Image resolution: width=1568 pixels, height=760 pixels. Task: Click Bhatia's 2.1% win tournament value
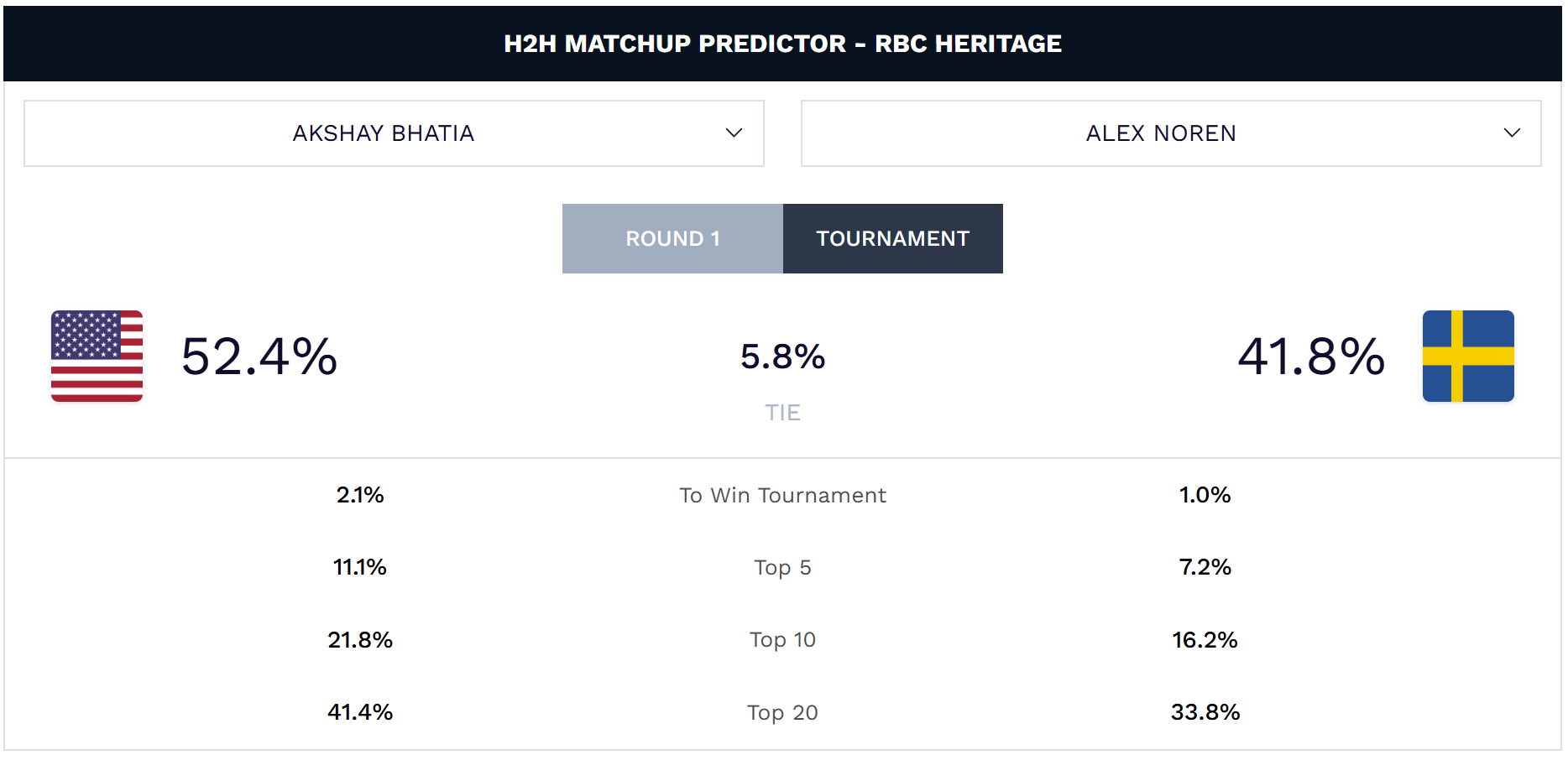point(360,495)
